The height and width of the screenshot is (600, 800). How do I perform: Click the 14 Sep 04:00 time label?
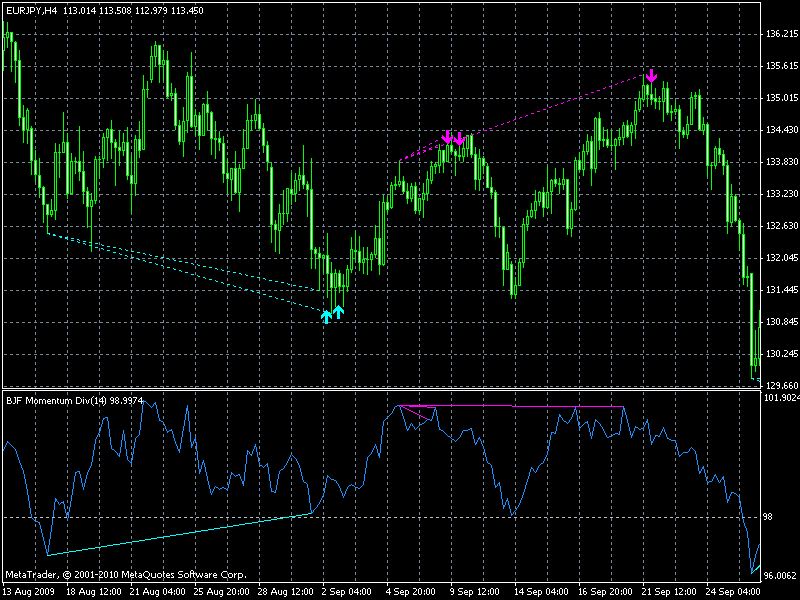(540, 592)
